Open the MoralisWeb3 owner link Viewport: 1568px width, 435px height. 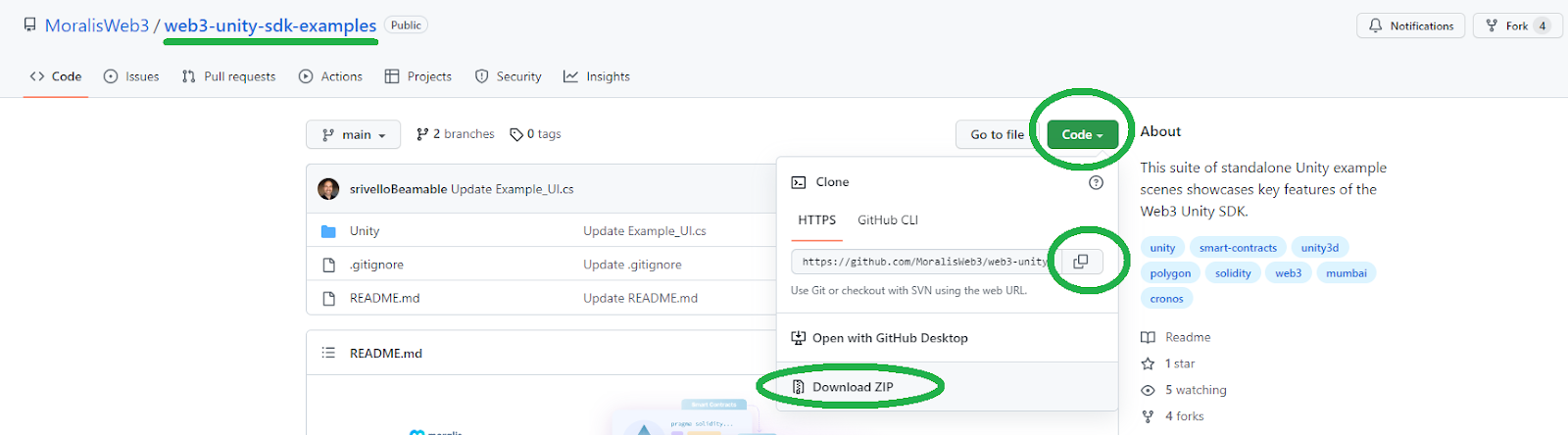97,25
